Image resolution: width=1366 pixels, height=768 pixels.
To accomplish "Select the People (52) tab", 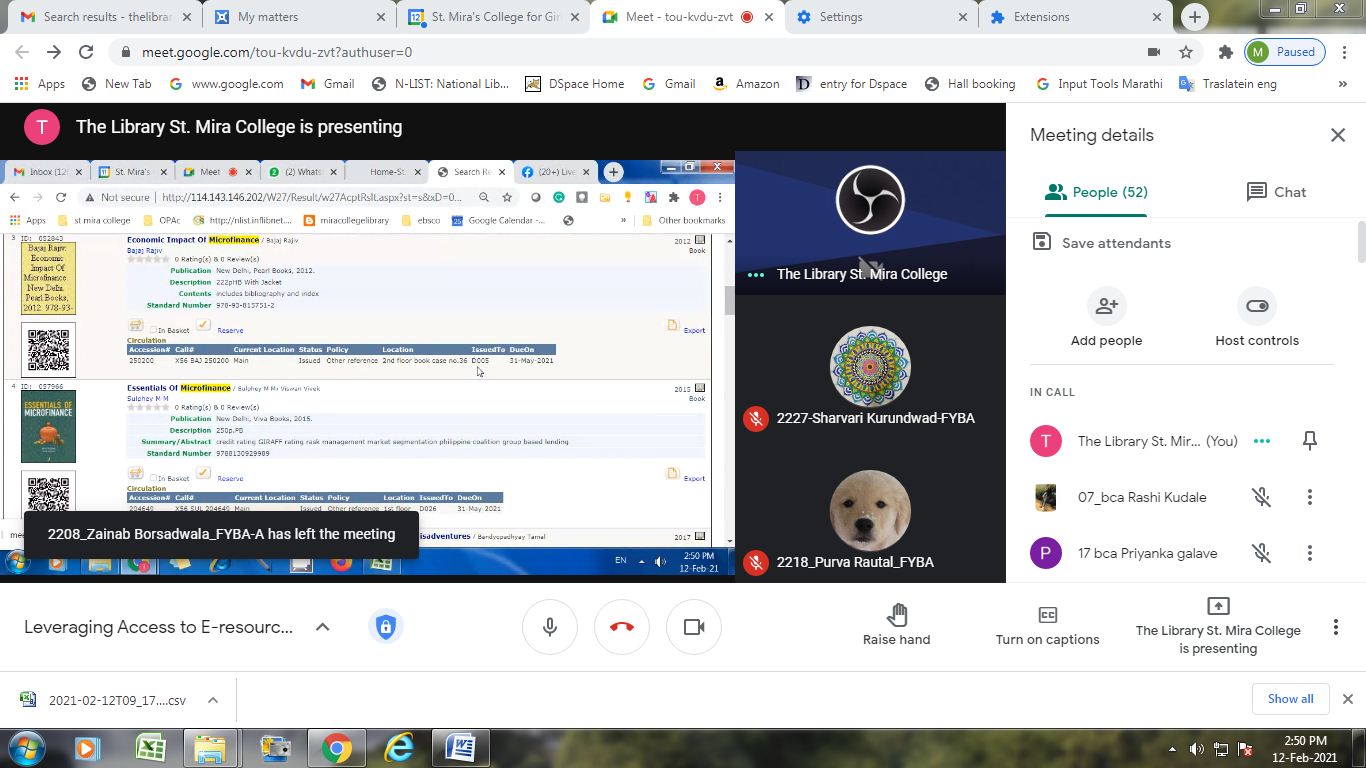I will coord(1095,192).
